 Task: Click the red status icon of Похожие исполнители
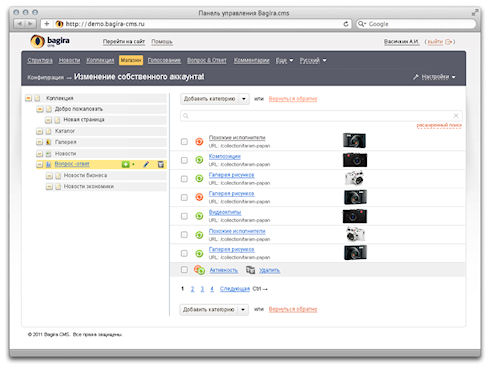pyautogui.click(x=199, y=142)
